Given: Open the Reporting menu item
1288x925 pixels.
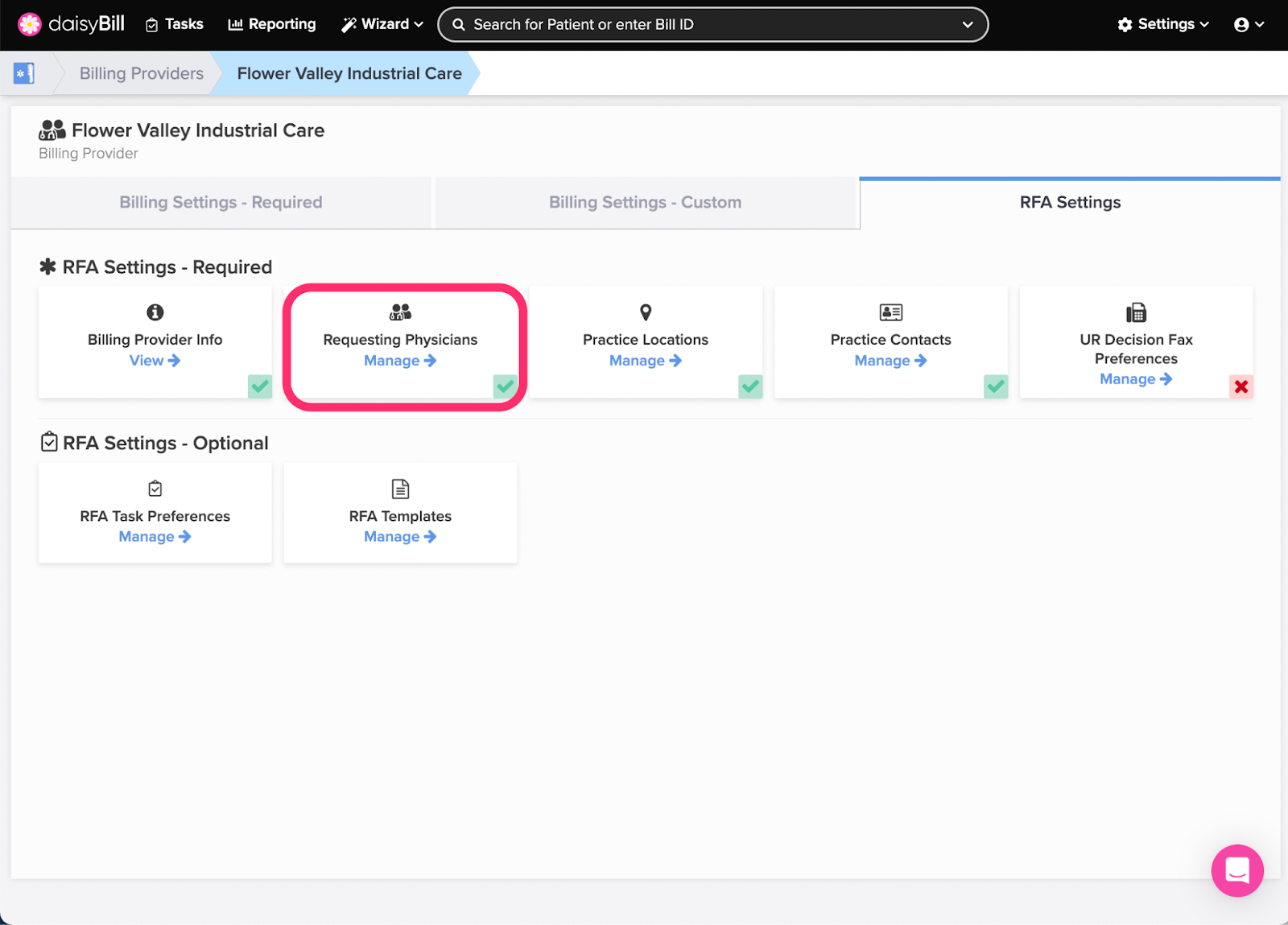Looking at the screenshot, I should click(x=272, y=24).
